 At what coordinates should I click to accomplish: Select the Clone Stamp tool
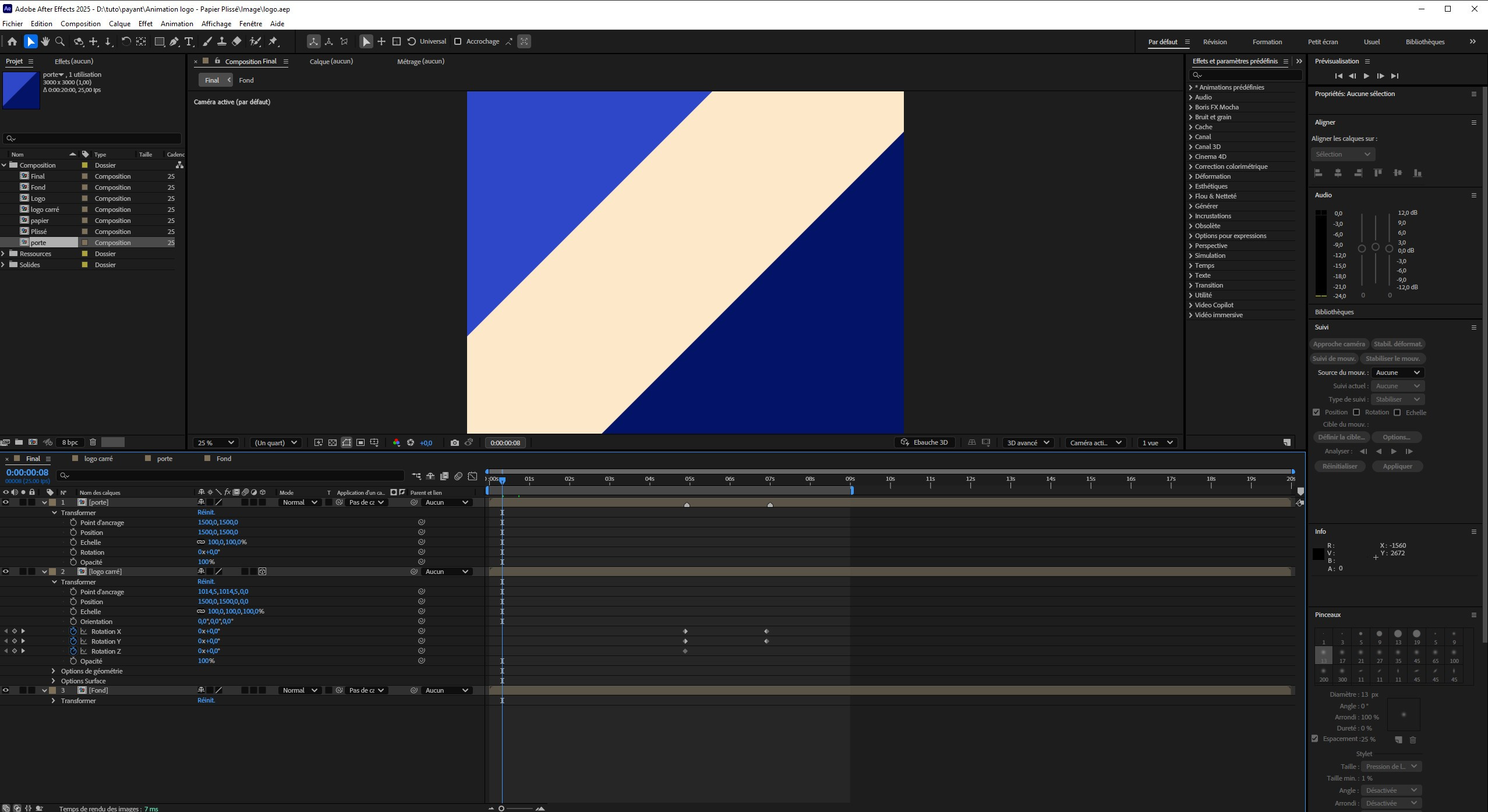(222, 41)
